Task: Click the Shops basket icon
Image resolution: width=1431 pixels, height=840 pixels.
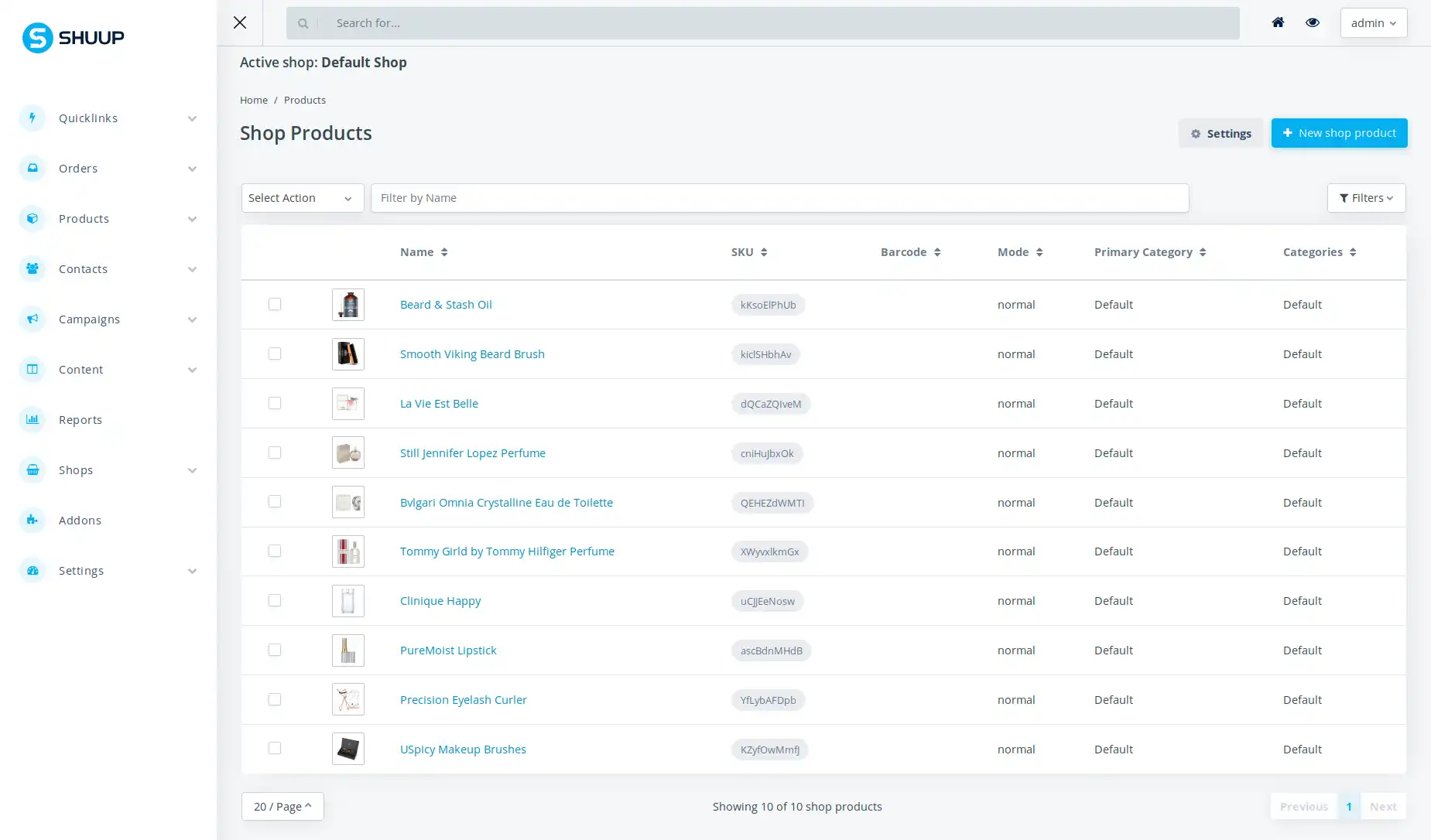Action: coord(33,470)
